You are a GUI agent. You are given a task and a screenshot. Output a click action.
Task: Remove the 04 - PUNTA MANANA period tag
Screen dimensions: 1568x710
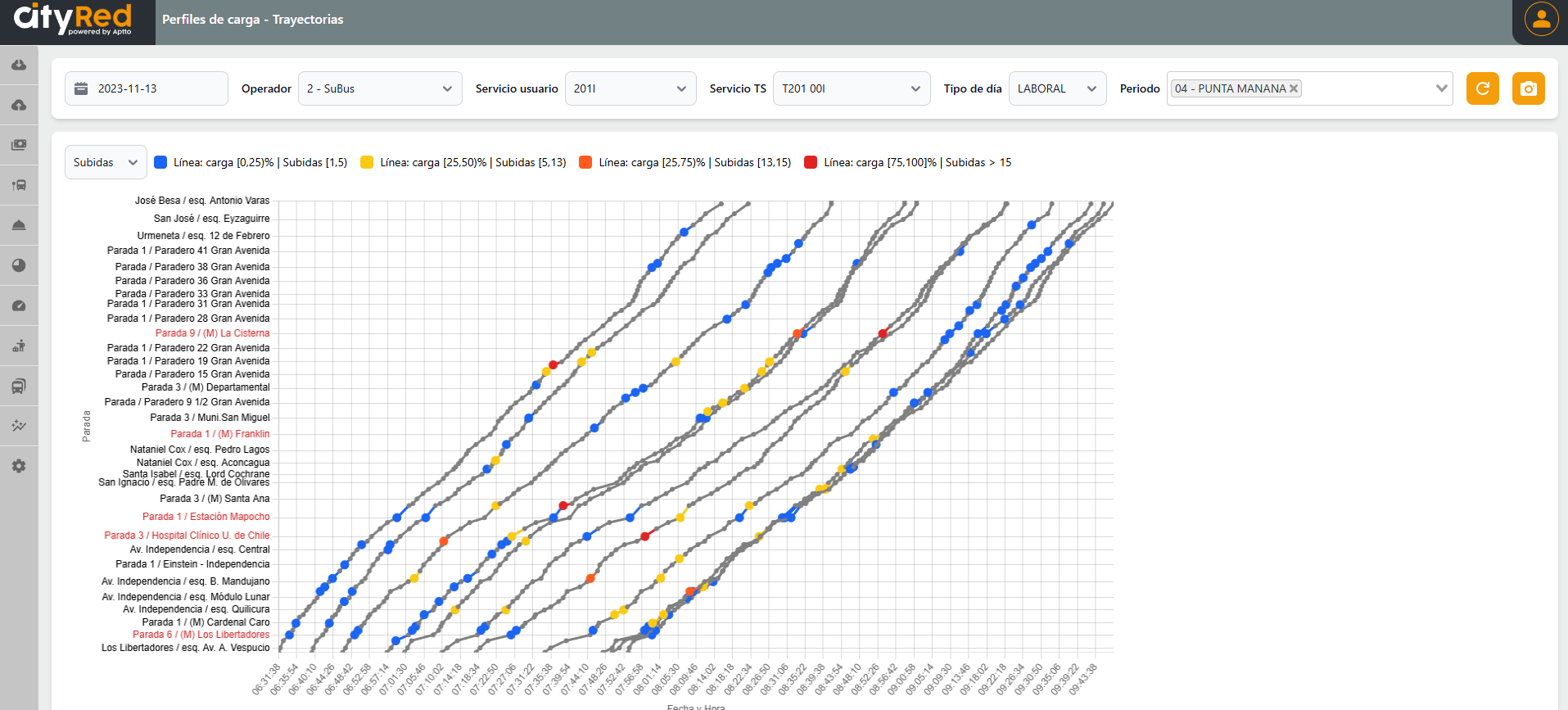point(1294,88)
